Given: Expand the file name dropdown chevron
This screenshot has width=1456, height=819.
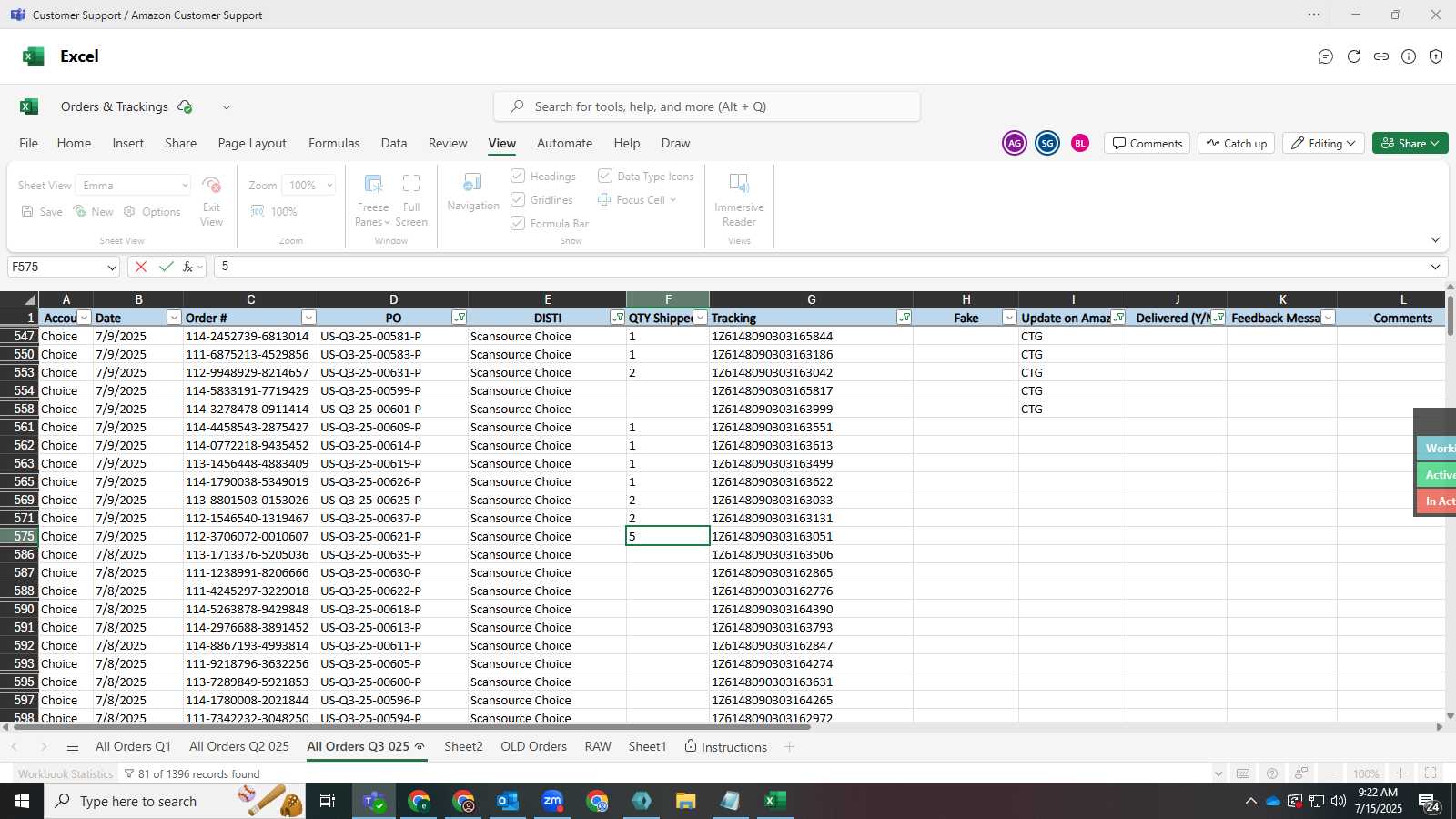Looking at the screenshot, I should [227, 106].
